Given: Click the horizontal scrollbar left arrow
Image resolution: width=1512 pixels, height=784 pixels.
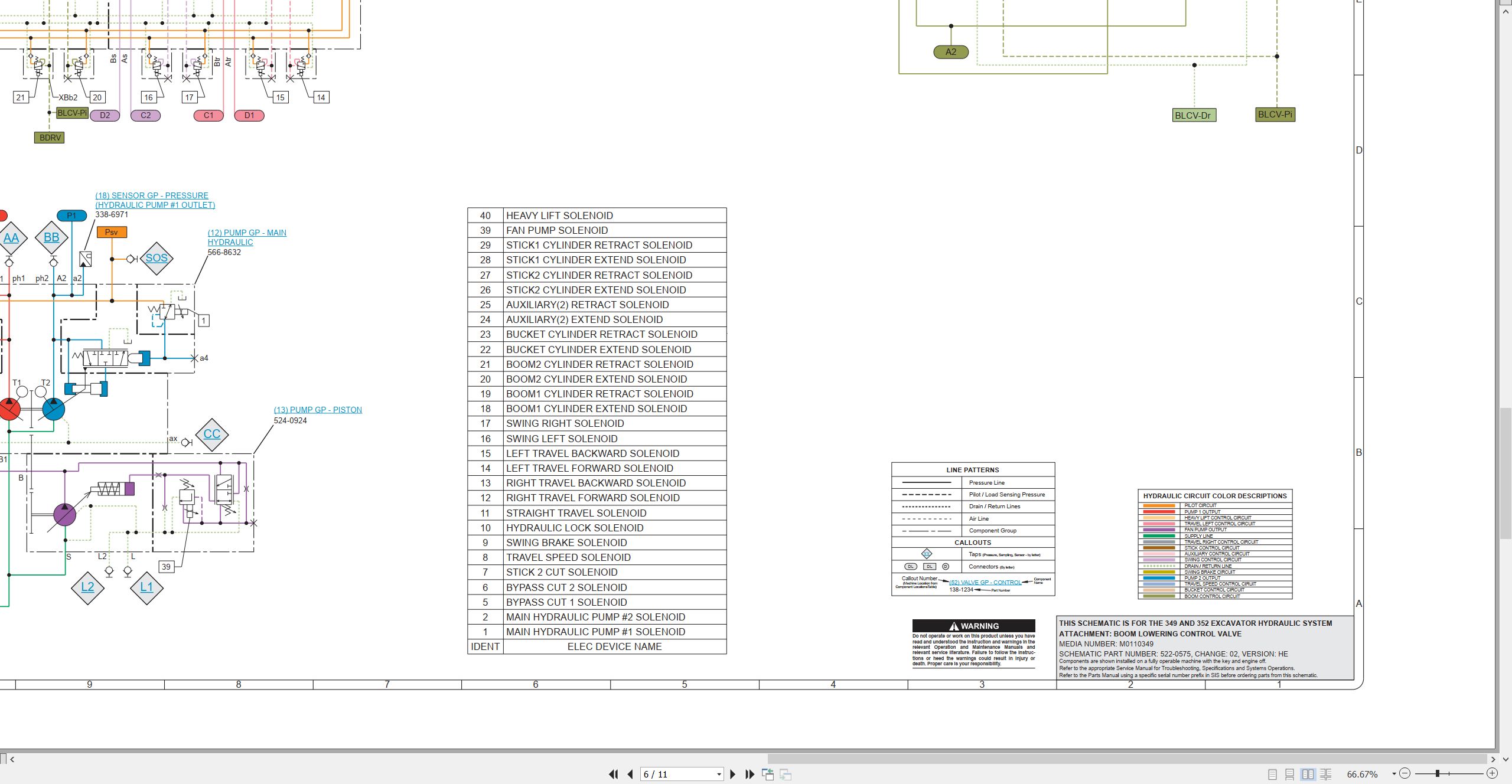Looking at the screenshot, I should pos(12,759).
